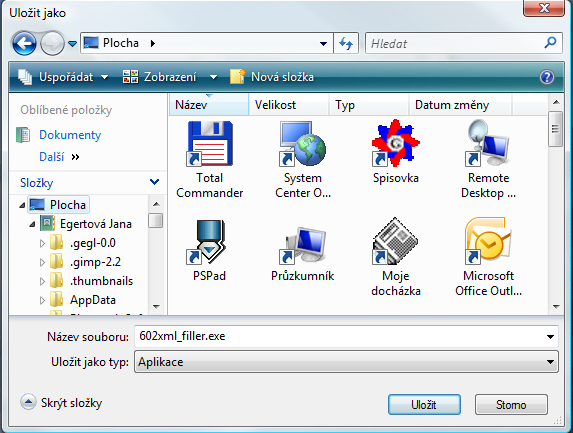Select the Microsoft Office Outlook shortcut
Screen dimensions: 573x433
[x=488, y=257]
